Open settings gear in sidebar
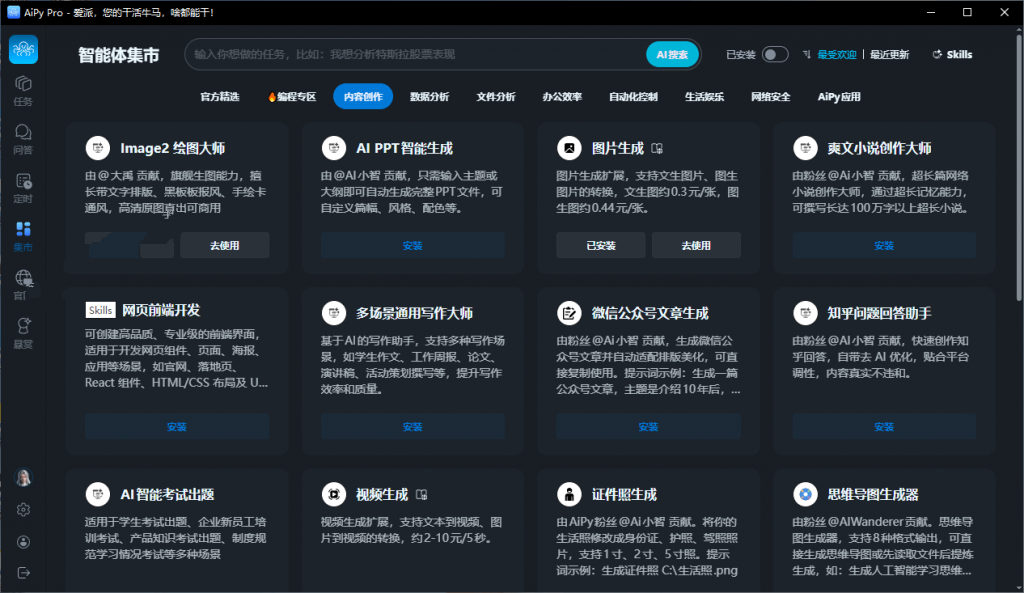This screenshot has height=593, width=1024. (x=24, y=509)
